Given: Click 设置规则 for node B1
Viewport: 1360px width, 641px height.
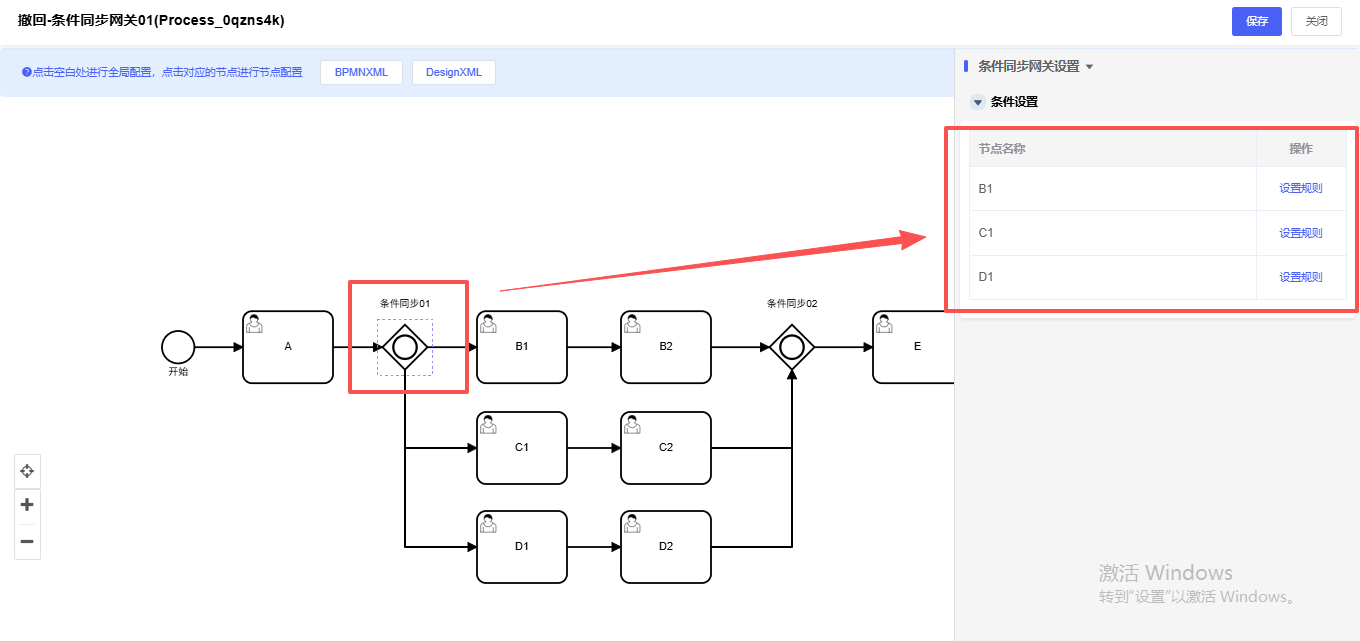Looking at the screenshot, I should 1300,188.
